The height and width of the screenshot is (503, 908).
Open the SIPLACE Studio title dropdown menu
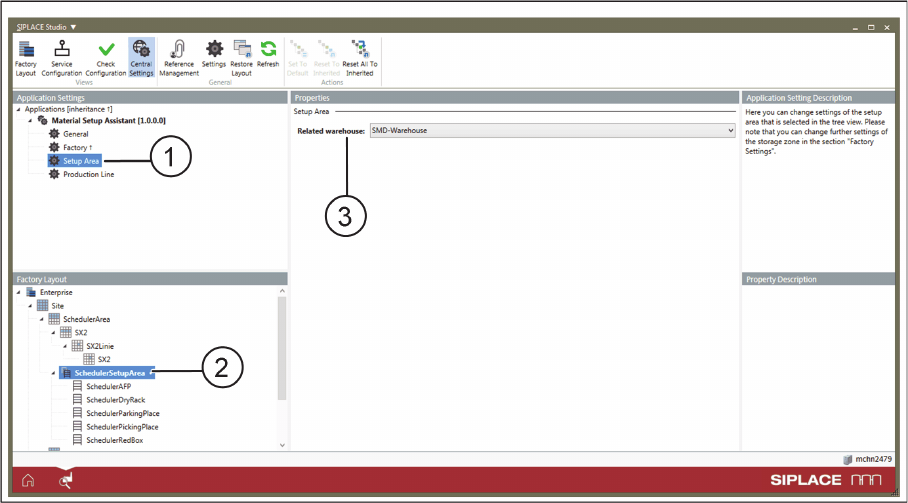click(x=73, y=27)
